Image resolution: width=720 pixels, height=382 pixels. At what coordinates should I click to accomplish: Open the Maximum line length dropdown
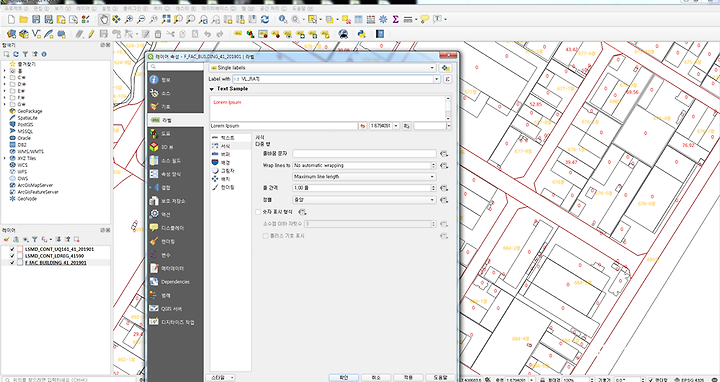pos(364,177)
